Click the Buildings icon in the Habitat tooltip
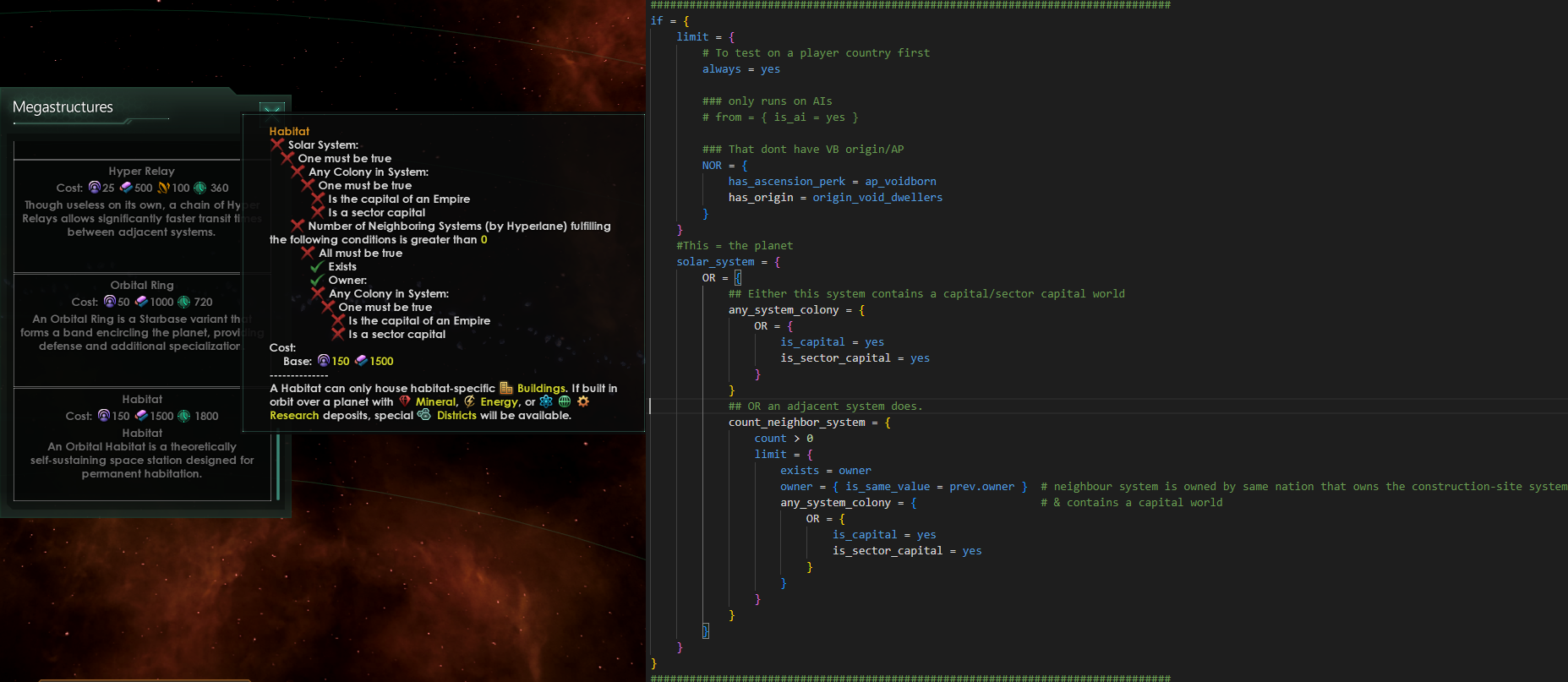 506,388
